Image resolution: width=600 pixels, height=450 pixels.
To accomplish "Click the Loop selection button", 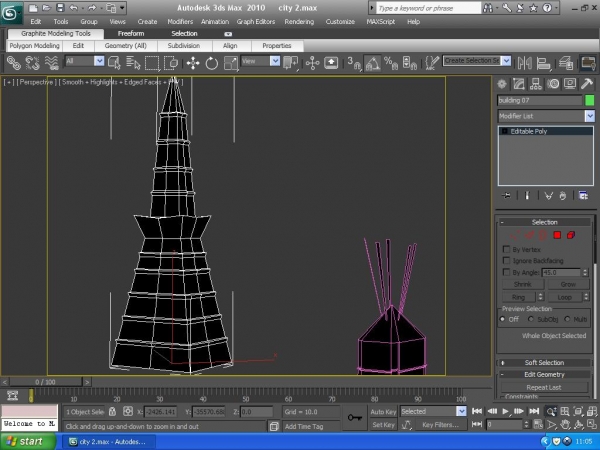I will coord(564,297).
